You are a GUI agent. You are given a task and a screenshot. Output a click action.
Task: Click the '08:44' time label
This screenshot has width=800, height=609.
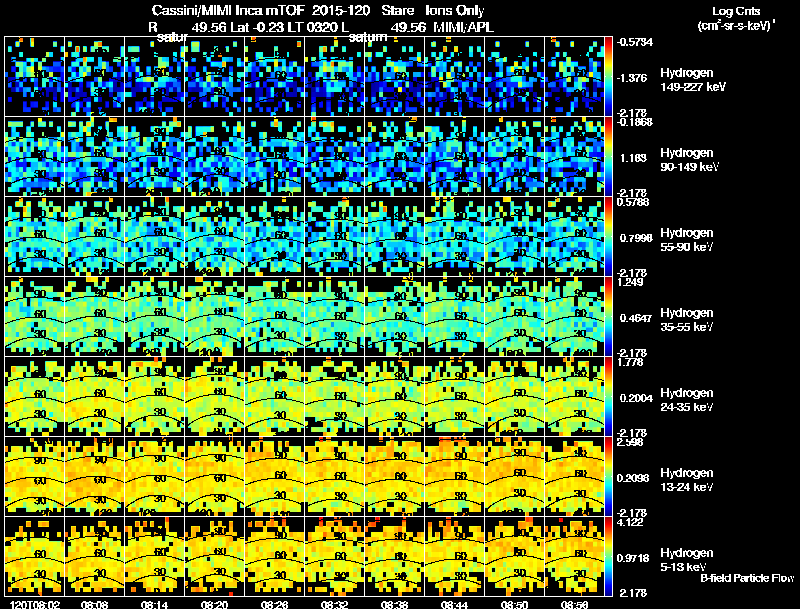(x=455, y=604)
